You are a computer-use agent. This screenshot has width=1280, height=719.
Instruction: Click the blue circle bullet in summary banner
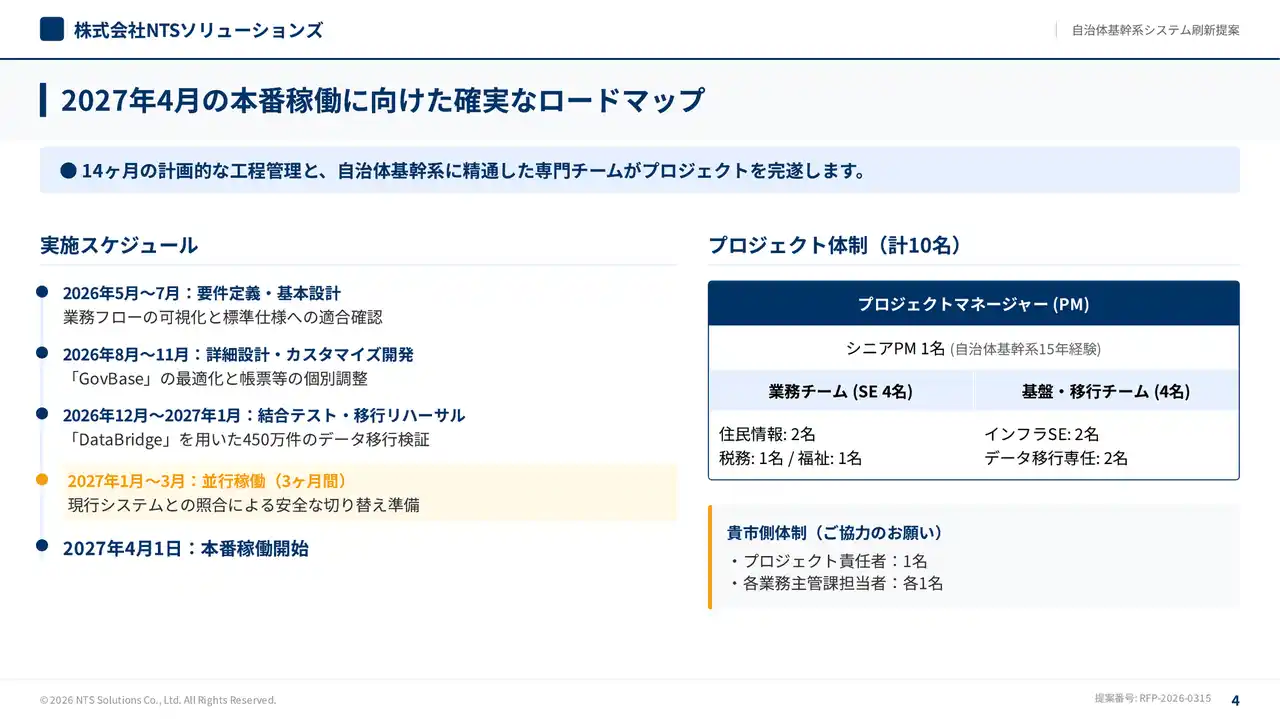[x=69, y=171]
